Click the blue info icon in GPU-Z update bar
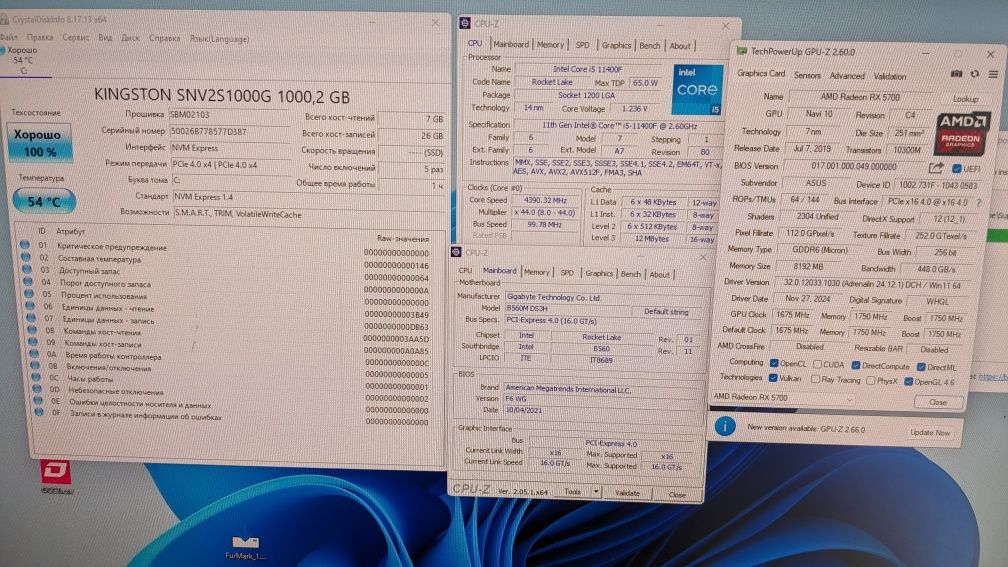Screen dimensions: 1008x567 (724, 426)
